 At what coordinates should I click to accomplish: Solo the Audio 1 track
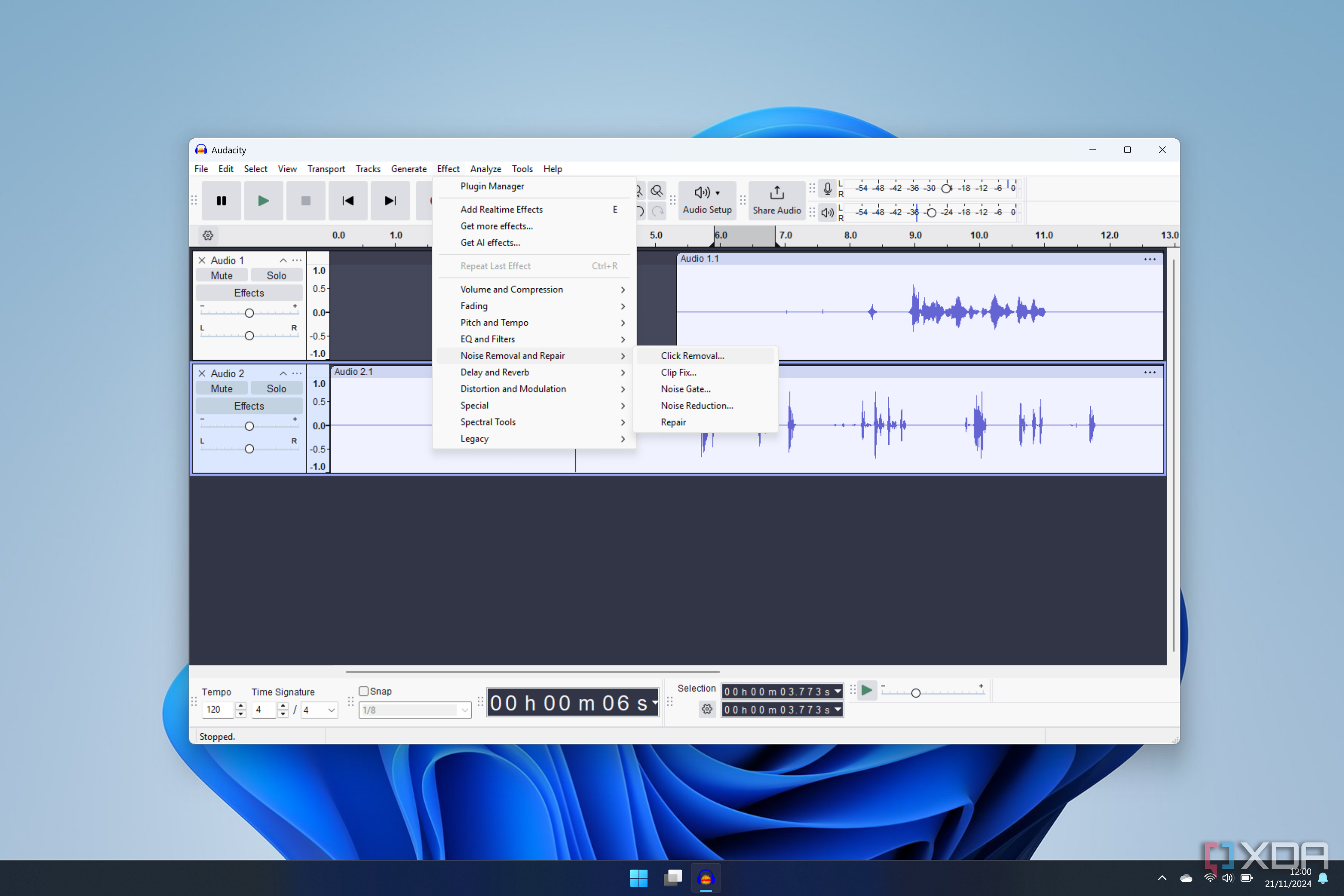tap(277, 275)
